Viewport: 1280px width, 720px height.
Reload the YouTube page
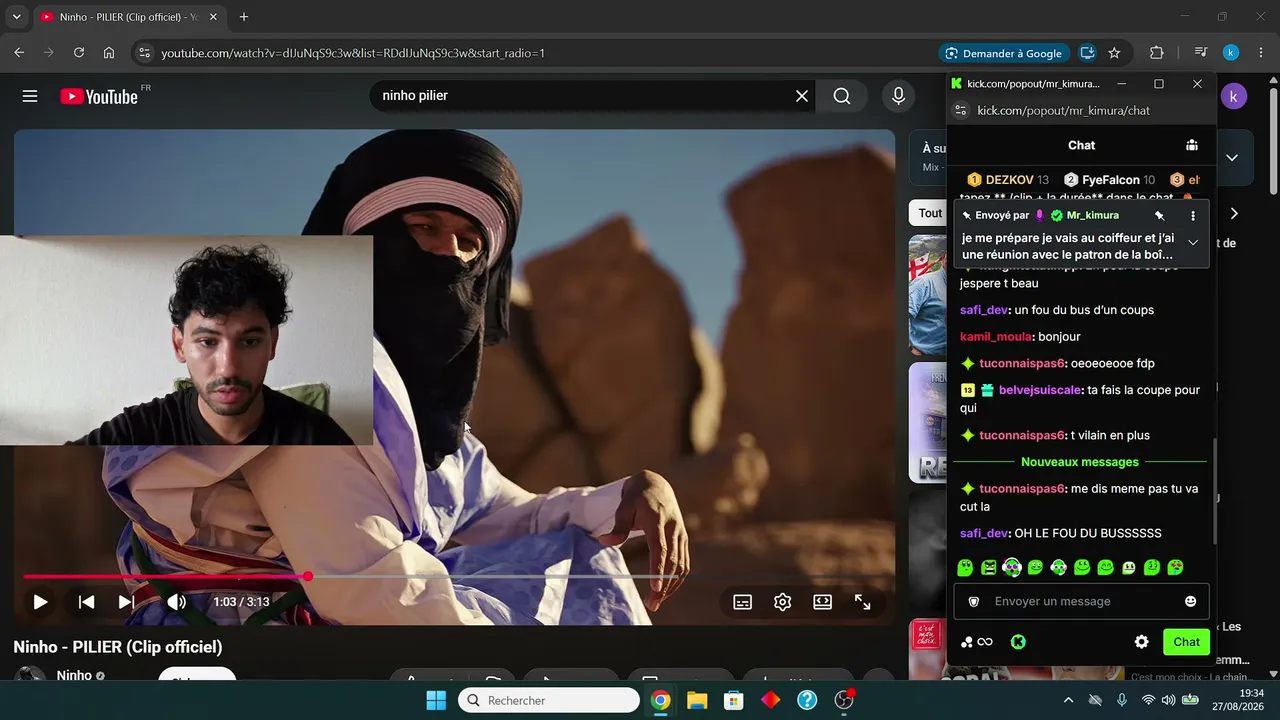pos(79,53)
